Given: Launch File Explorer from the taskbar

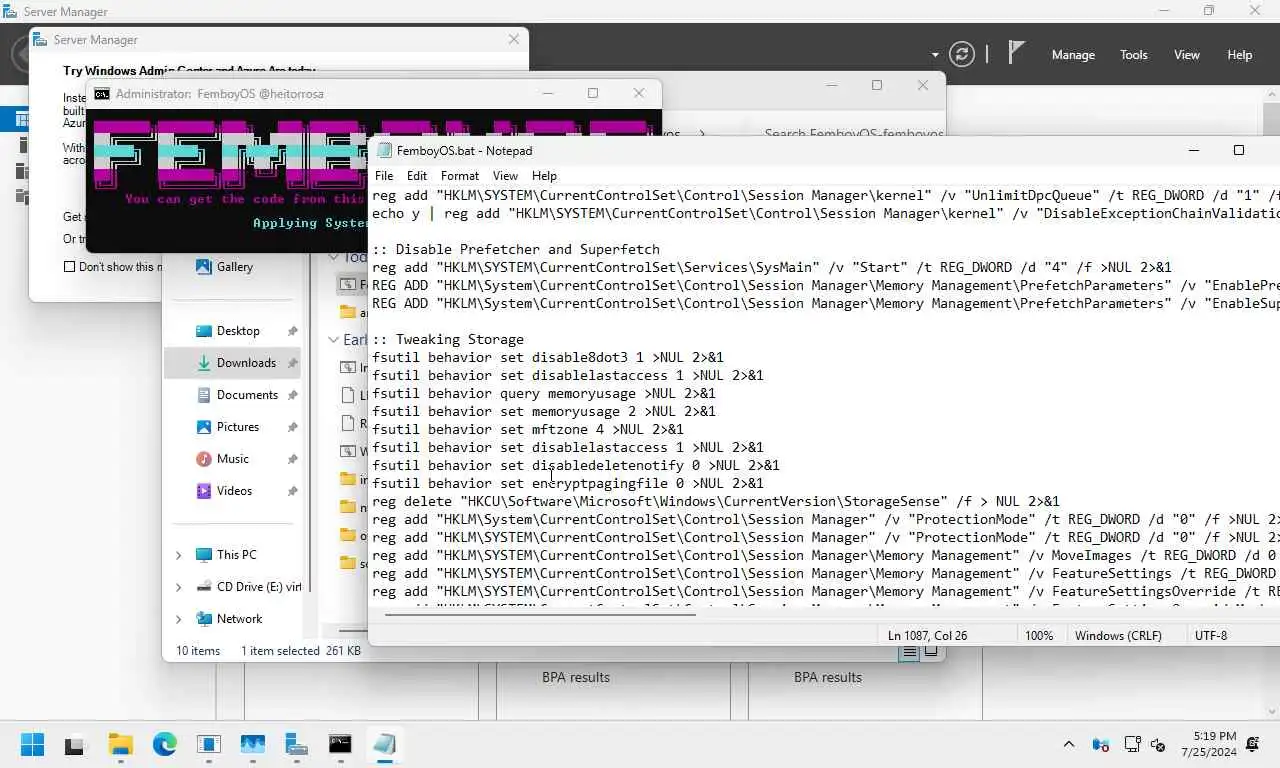Looking at the screenshot, I should 120,745.
